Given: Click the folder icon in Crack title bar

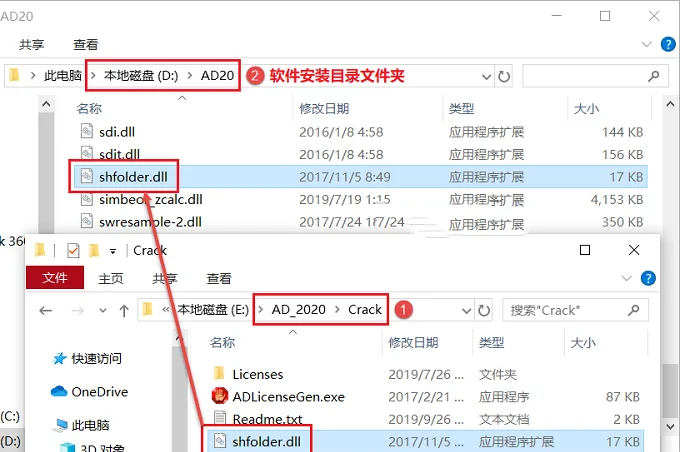Looking at the screenshot, I should tap(40, 250).
